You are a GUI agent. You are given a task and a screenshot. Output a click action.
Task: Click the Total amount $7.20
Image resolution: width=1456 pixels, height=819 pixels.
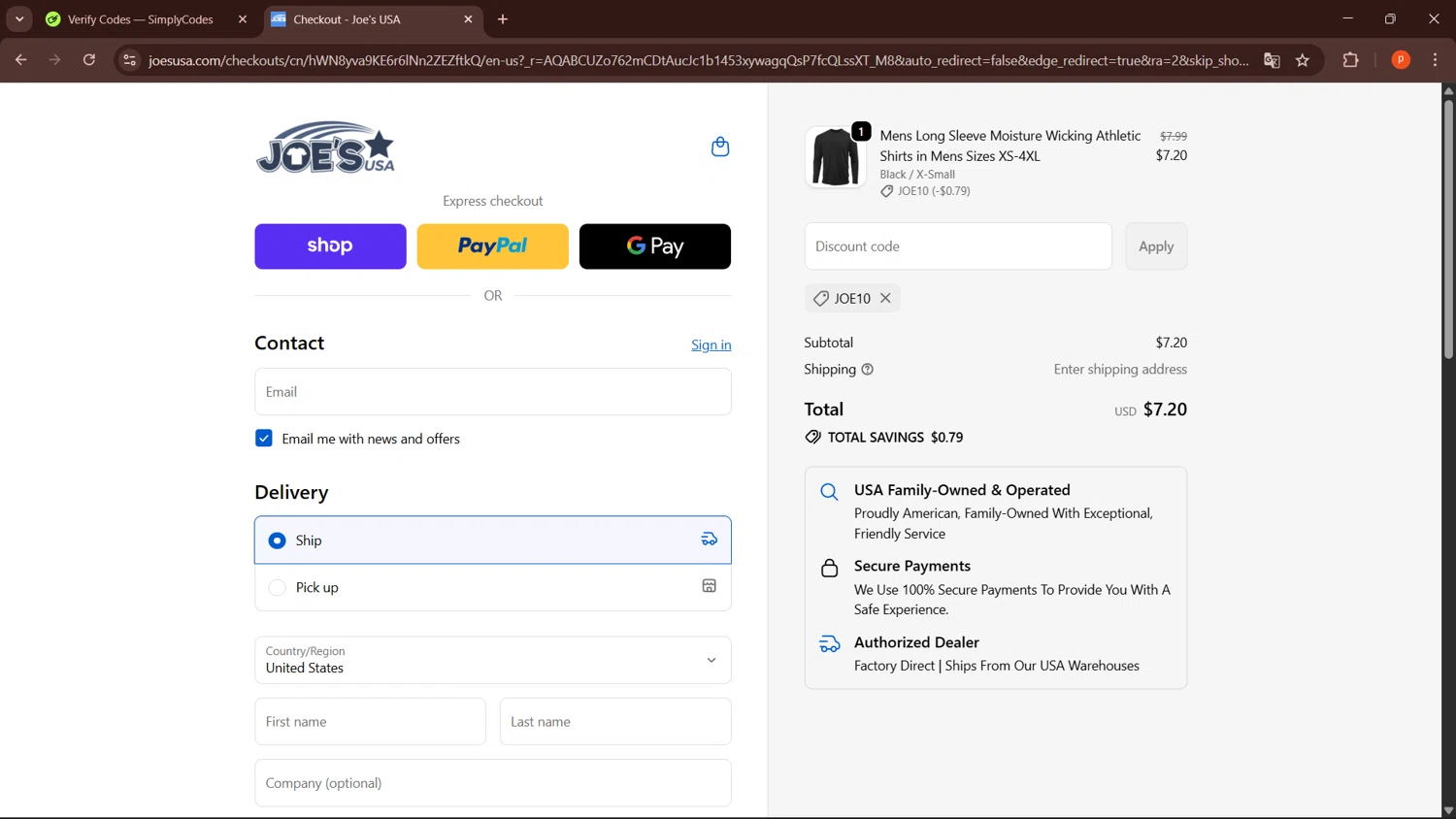pyautogui.click(x=1165, y=409)
